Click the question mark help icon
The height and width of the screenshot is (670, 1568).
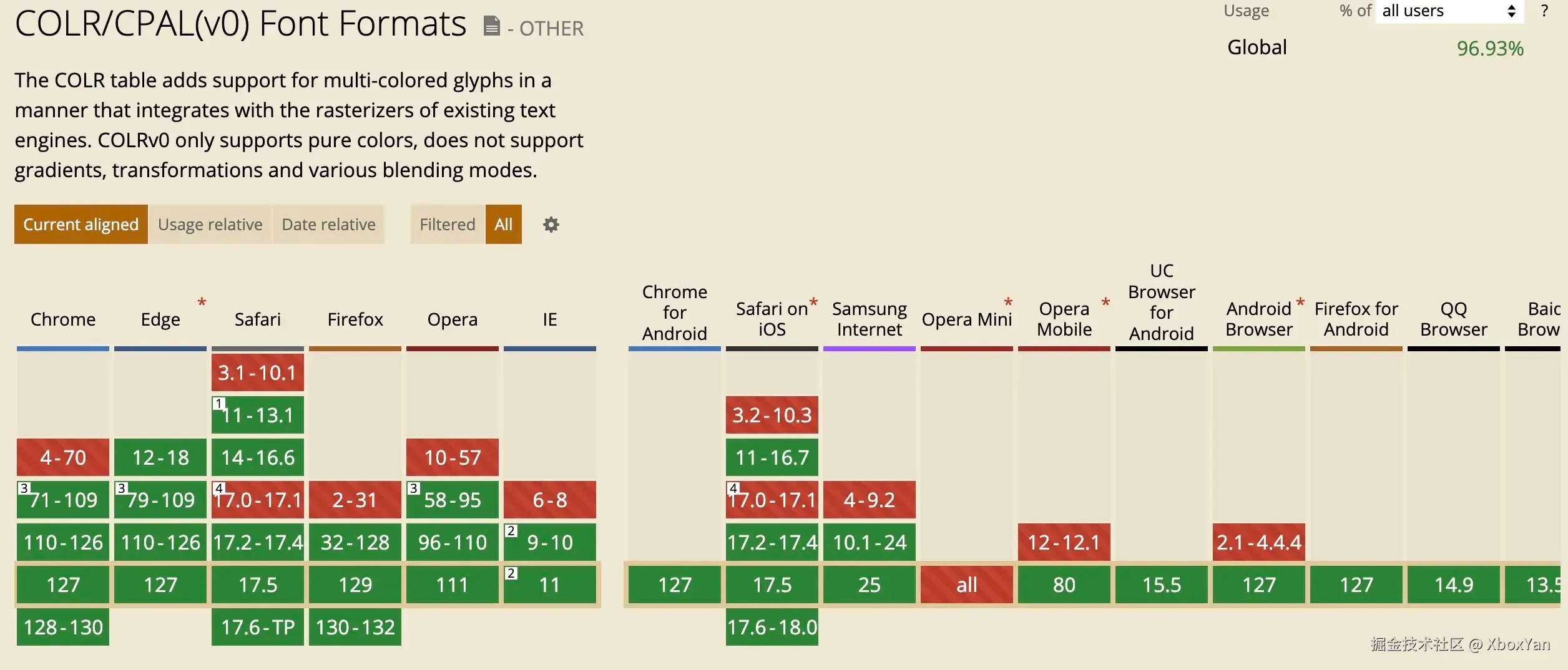[1544, 11]
